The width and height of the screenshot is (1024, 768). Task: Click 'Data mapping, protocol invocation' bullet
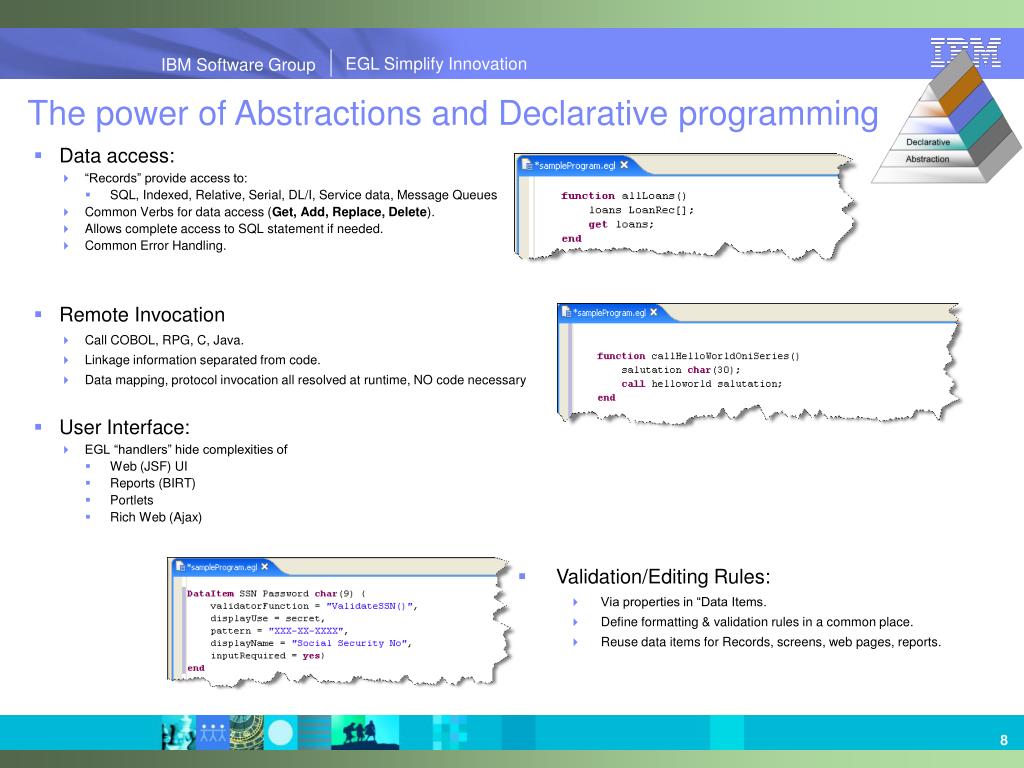[x=305, y=380]
